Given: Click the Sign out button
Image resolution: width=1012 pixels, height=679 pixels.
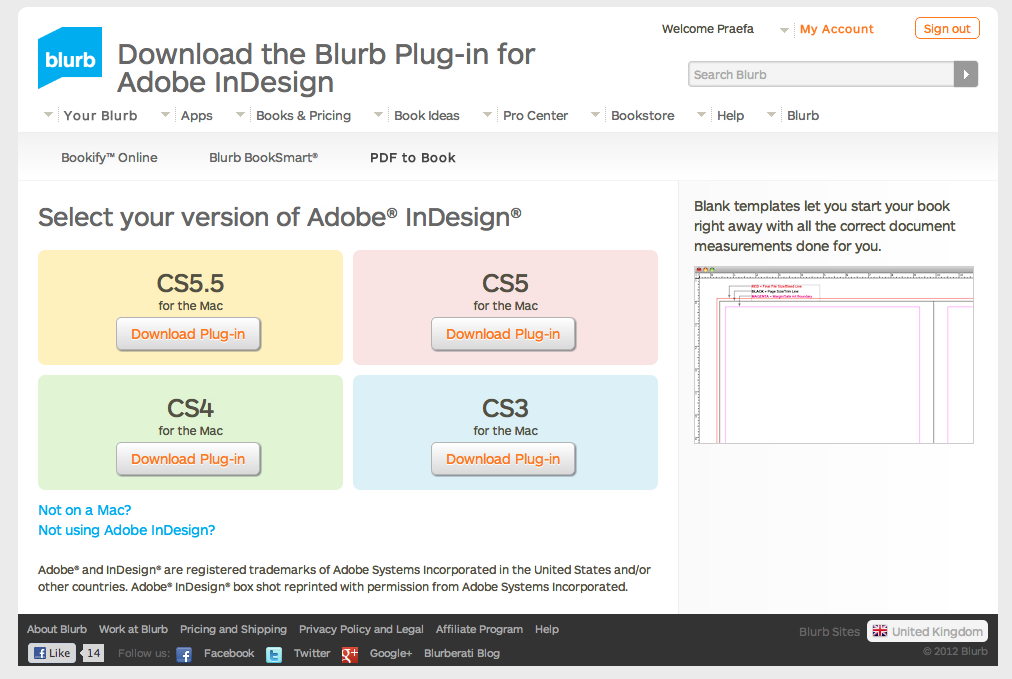Looking at the screenshot, I should tap(947, 28).
